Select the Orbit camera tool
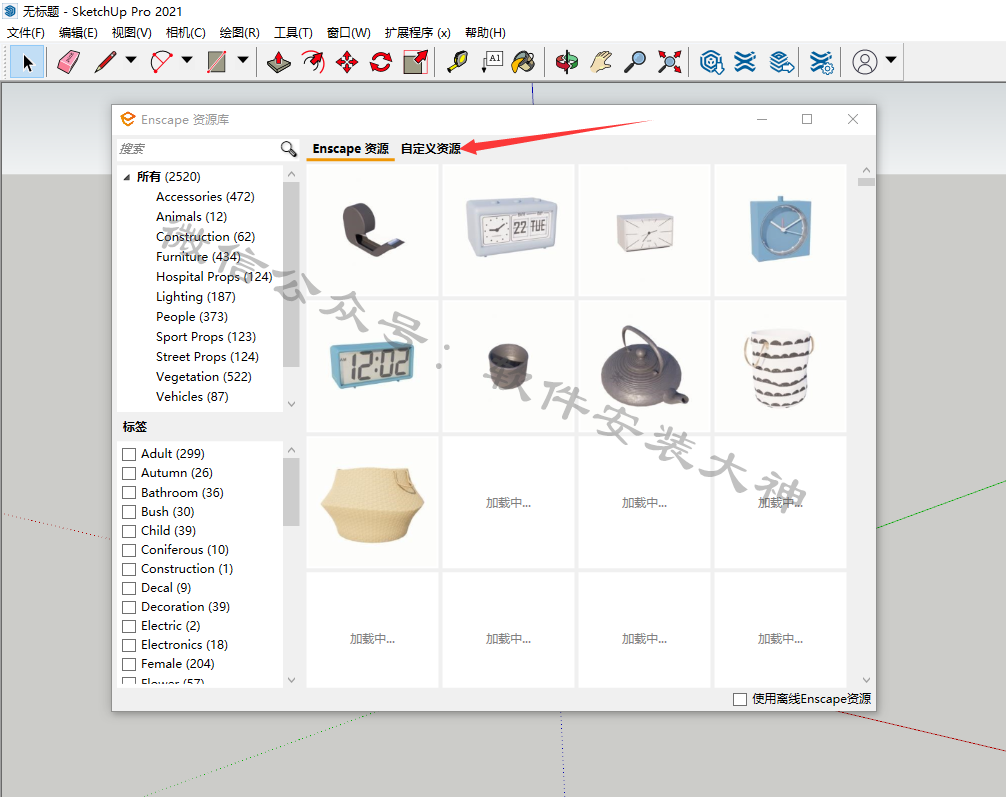Image resolution: width=1006 pixels, height=797 pixels. (567, 62)
